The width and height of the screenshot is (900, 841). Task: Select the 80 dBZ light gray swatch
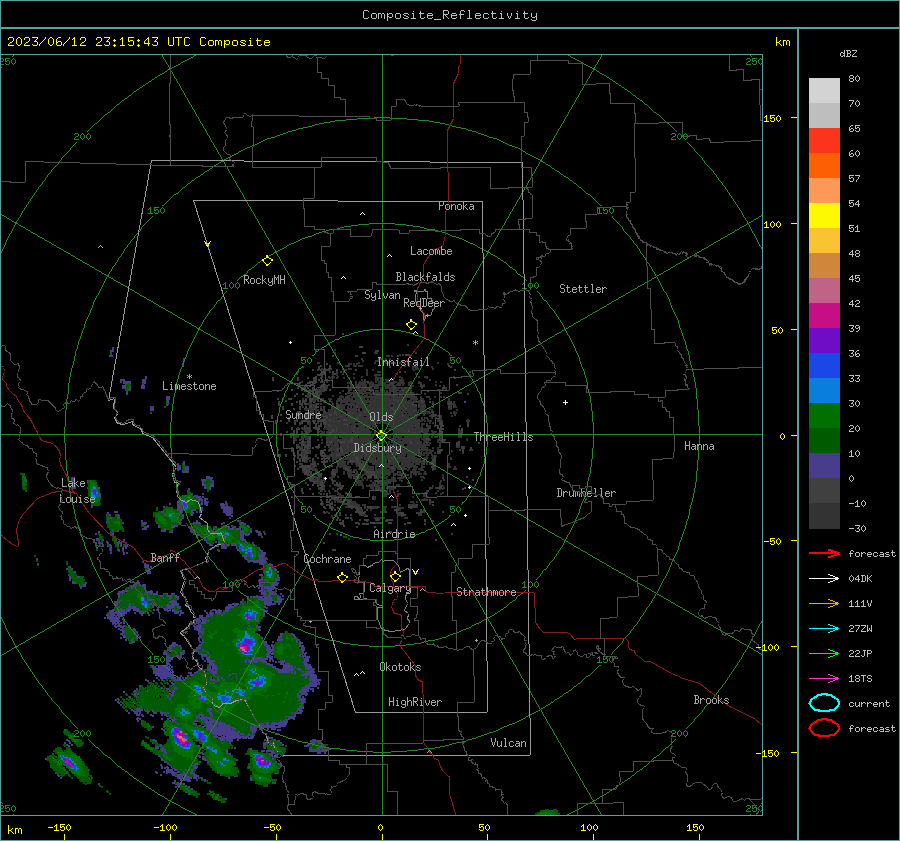click(824, 91)
